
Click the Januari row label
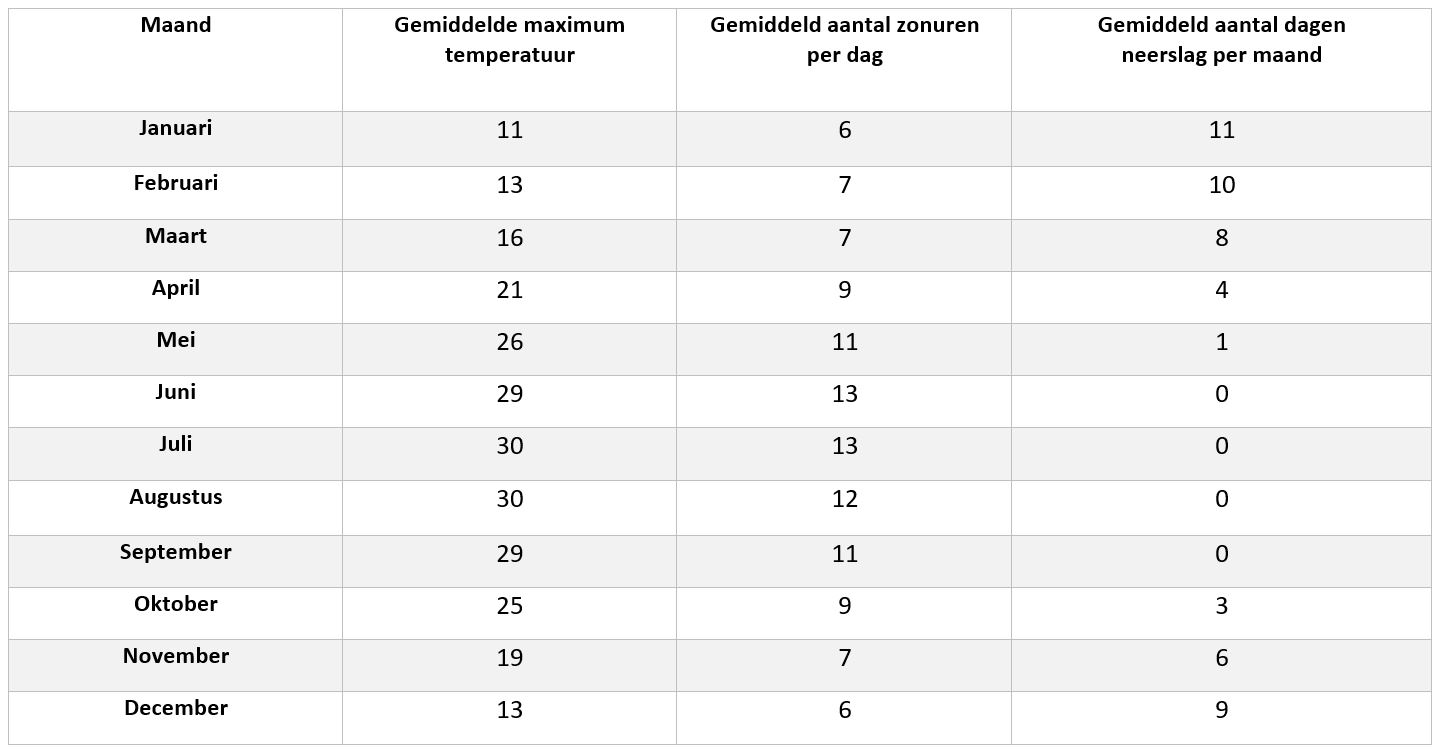176,128
